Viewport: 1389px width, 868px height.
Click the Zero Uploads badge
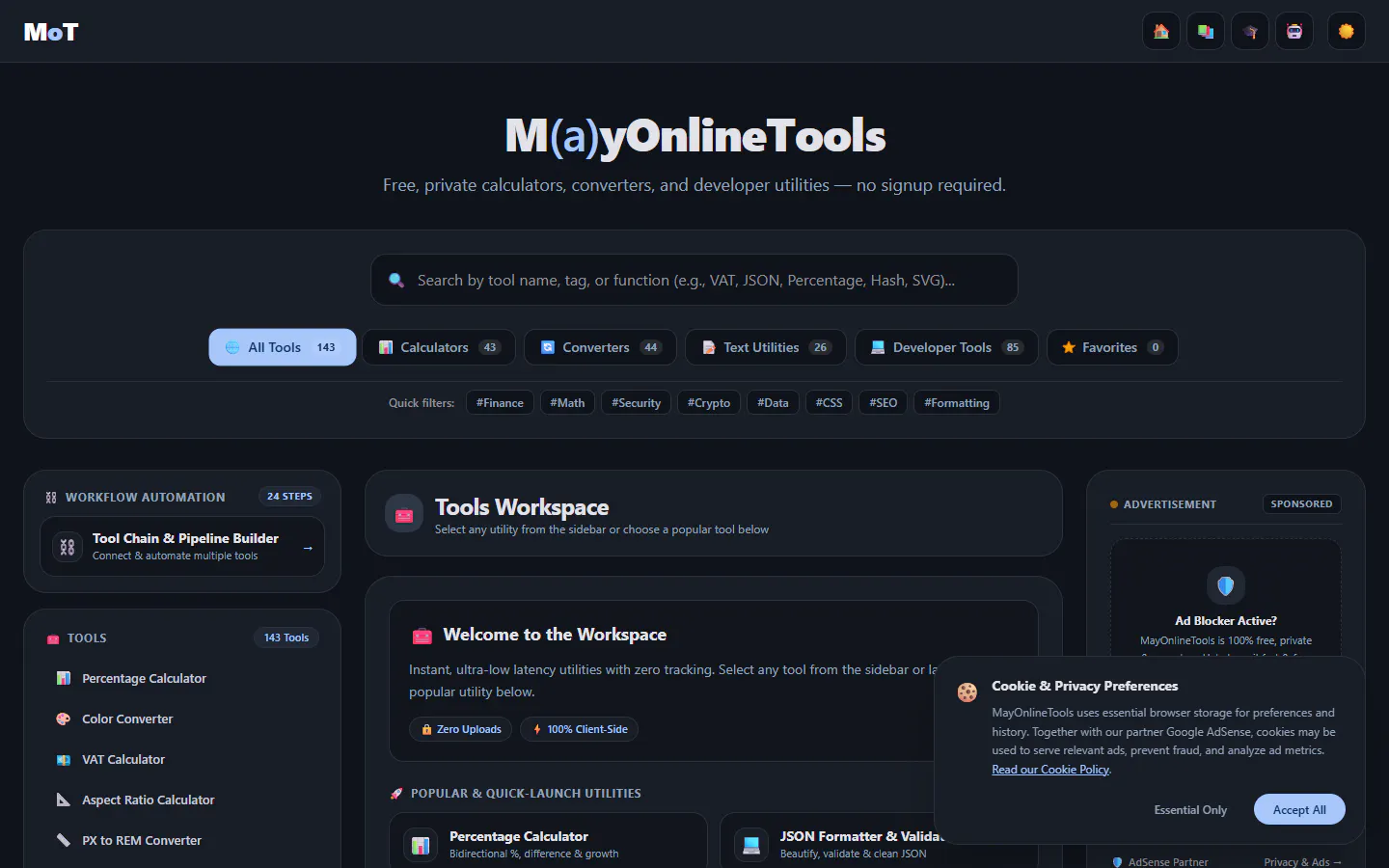tap(460, 730)
